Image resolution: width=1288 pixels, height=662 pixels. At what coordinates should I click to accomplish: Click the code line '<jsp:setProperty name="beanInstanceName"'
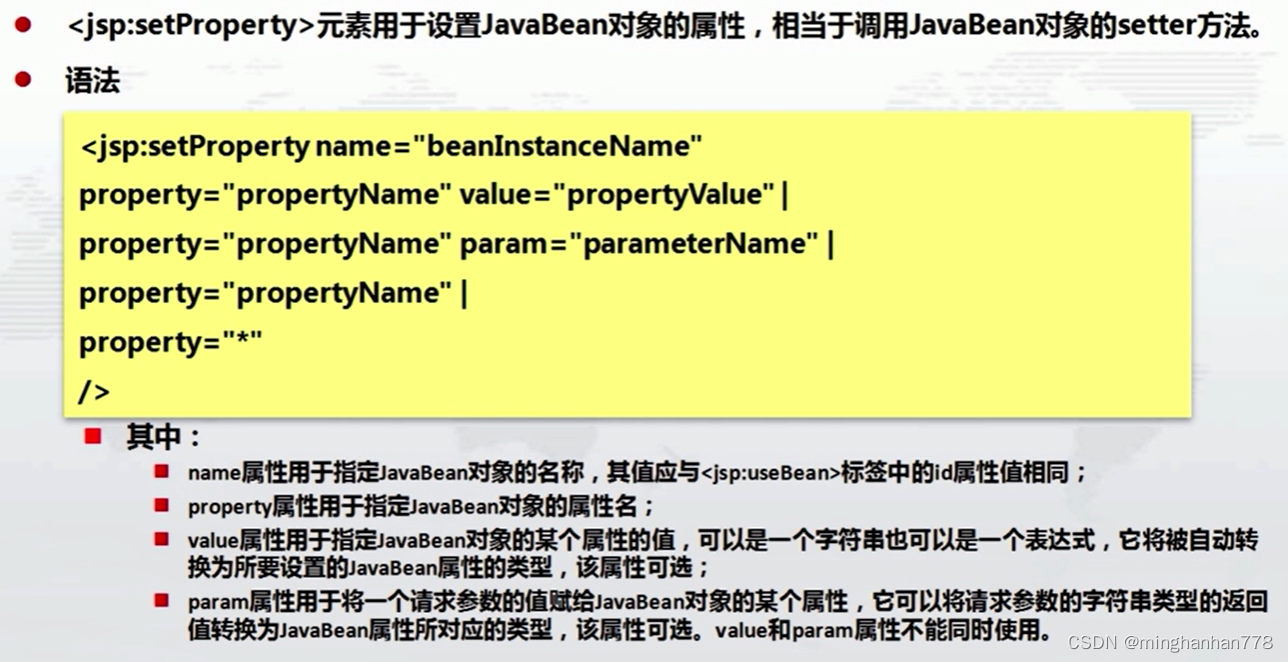pos(391,147)
